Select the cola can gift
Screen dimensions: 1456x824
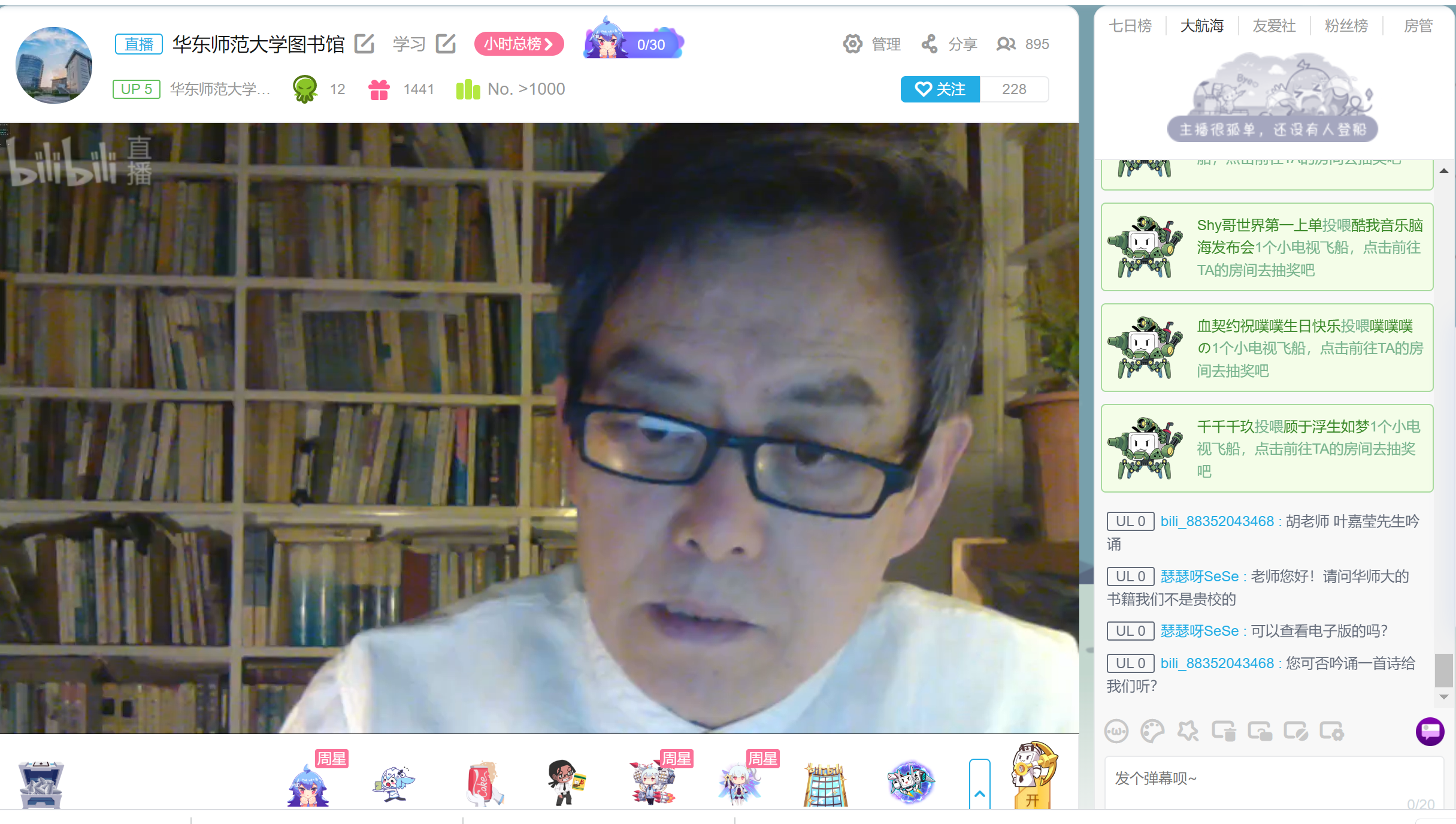click(x=483, y=783)
